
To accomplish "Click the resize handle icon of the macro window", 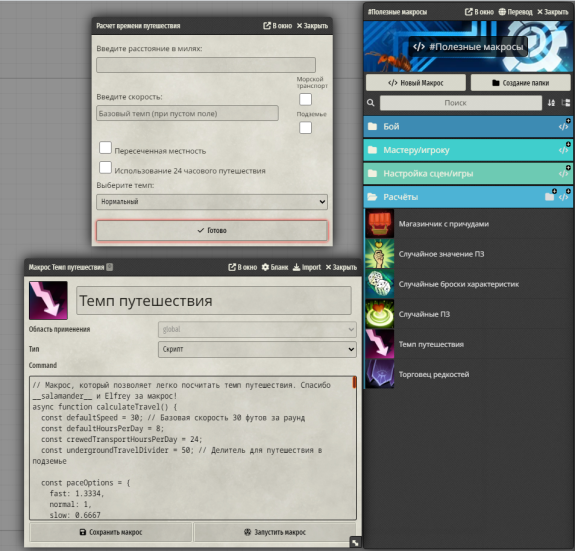I will point(355,543).
